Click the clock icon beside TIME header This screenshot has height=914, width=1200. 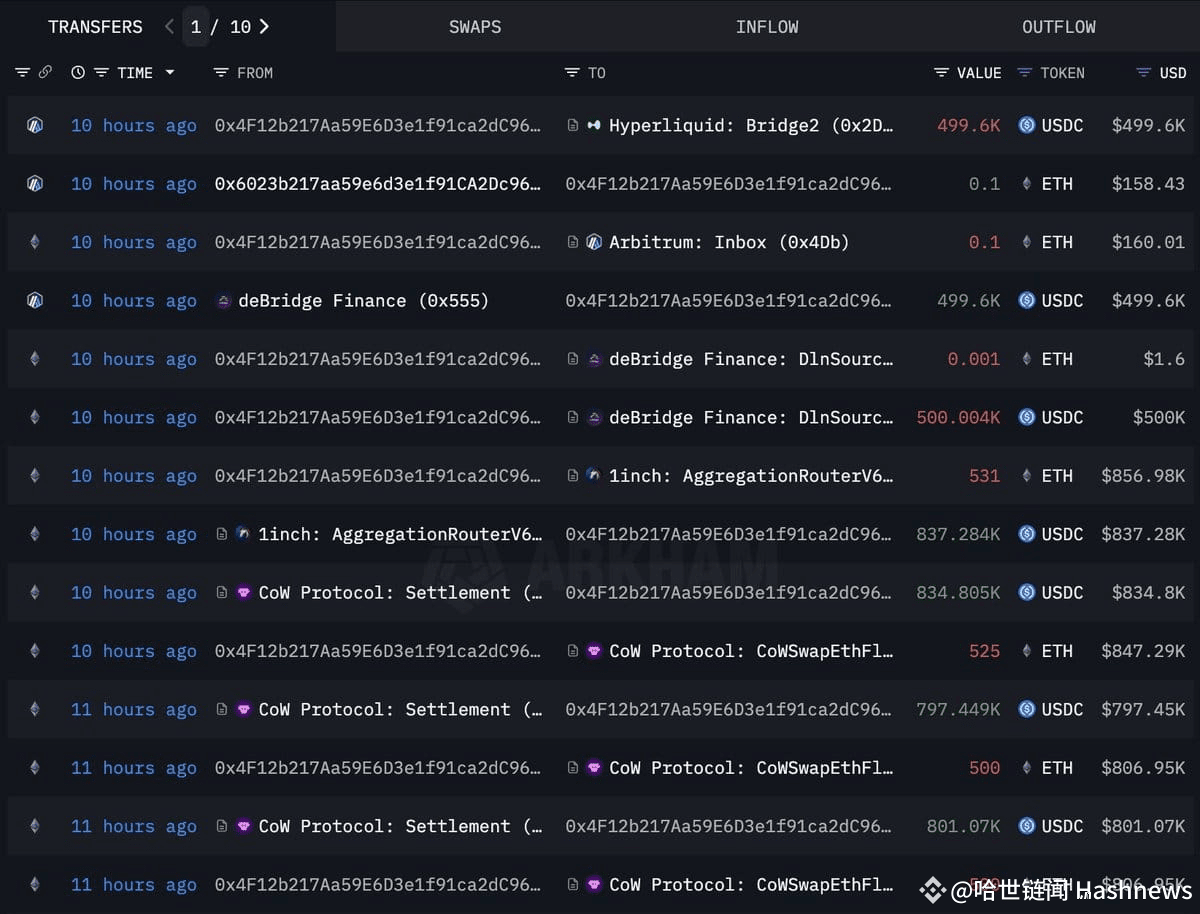tap(78, 73)
